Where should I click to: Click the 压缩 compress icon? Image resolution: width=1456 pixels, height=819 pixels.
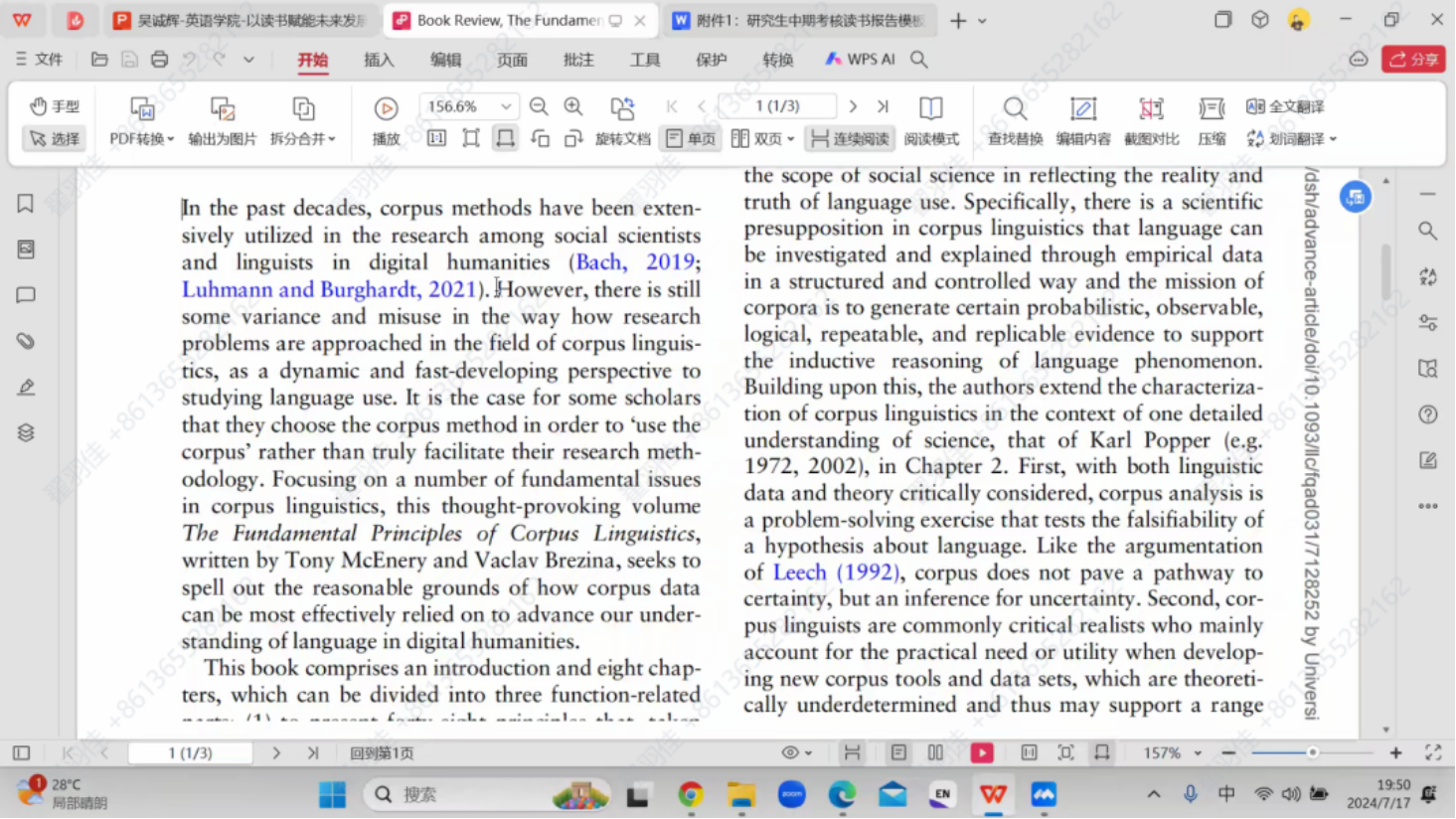[x=1211, y=109]
